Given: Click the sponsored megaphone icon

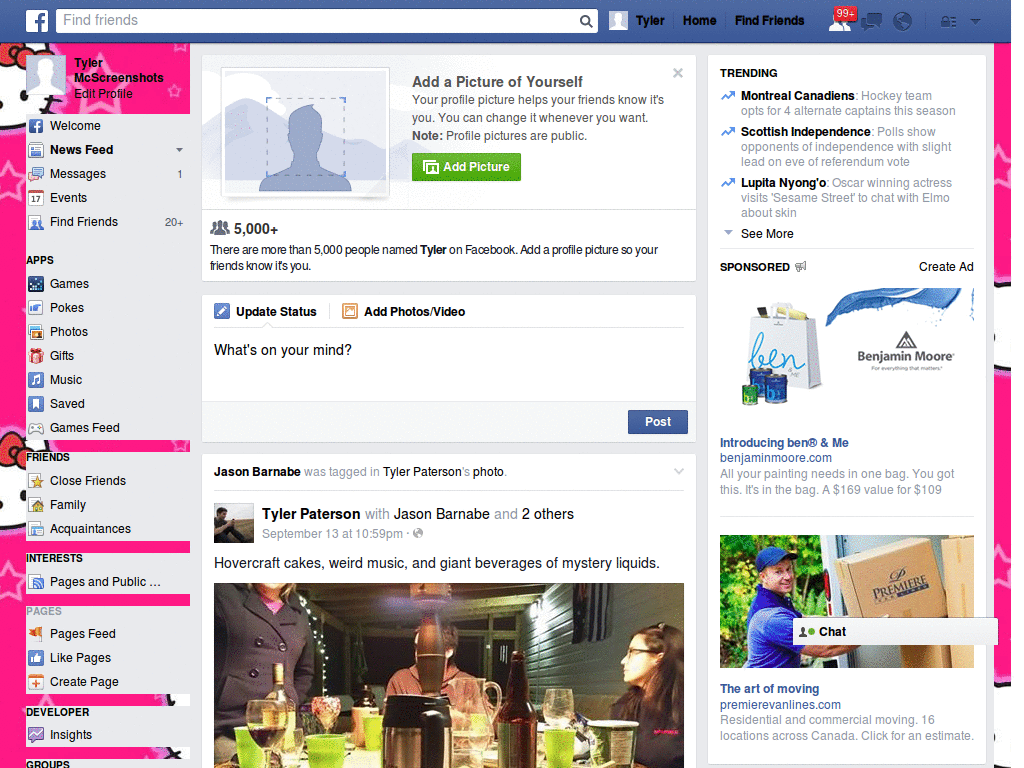Looking at the screenshot, I should click(x=801, y=266).
